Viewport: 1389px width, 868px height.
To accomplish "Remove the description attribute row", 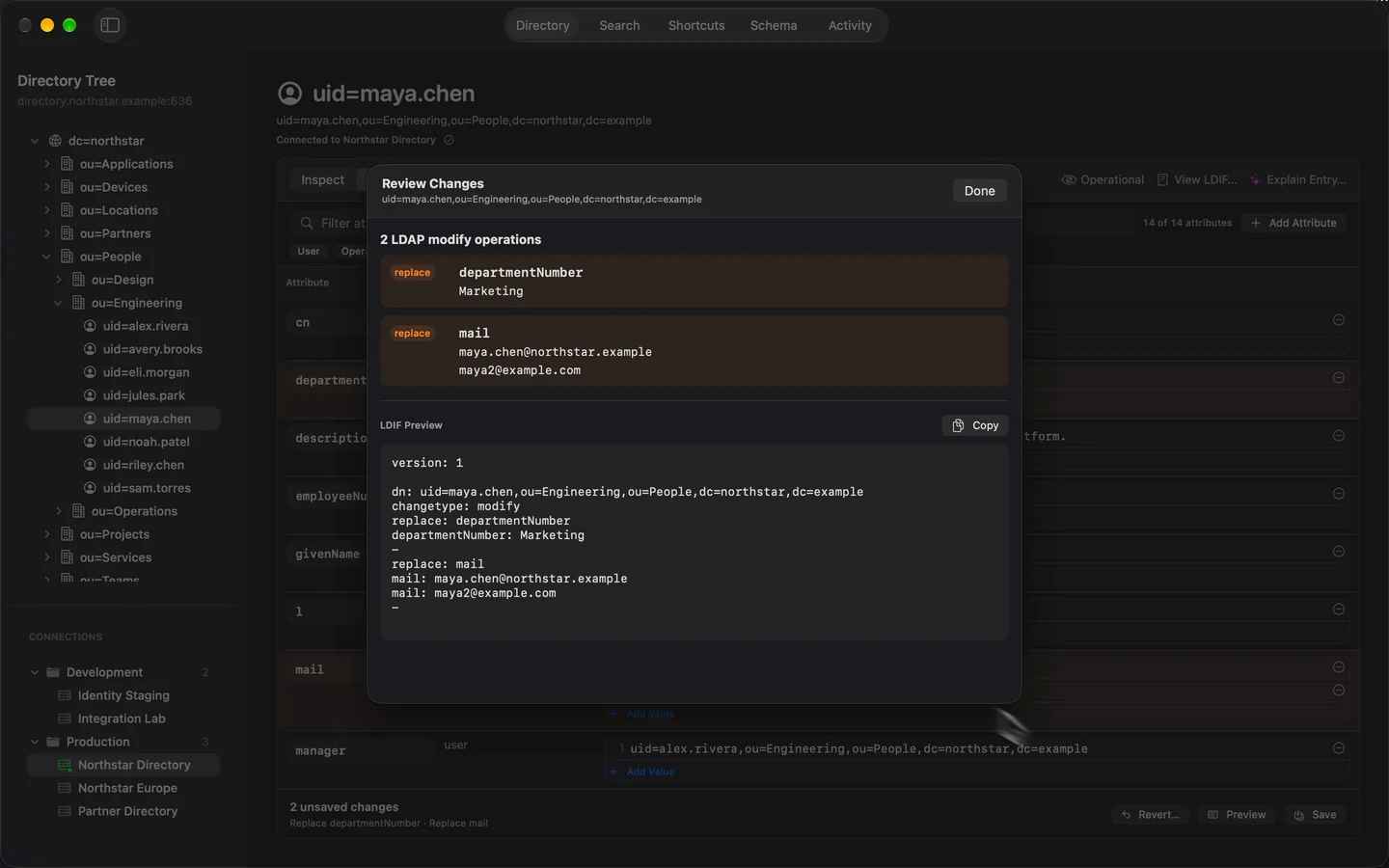I will [1339, 436].
